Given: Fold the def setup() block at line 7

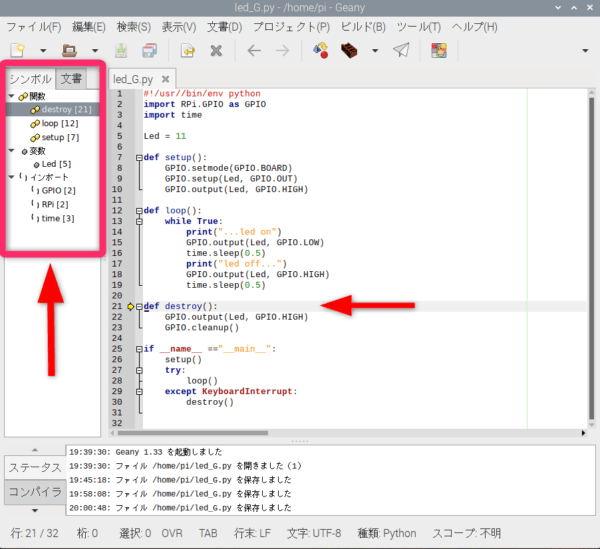Looking at the screenshot, I should [x=139, y=157].
